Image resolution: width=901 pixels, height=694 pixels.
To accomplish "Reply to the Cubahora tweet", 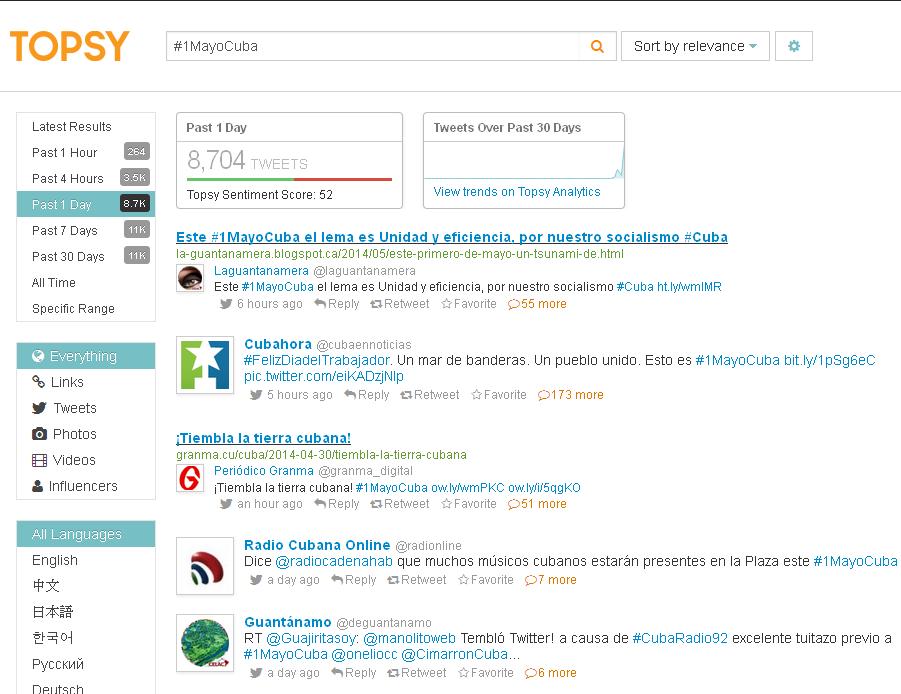I will coord(366,395).
